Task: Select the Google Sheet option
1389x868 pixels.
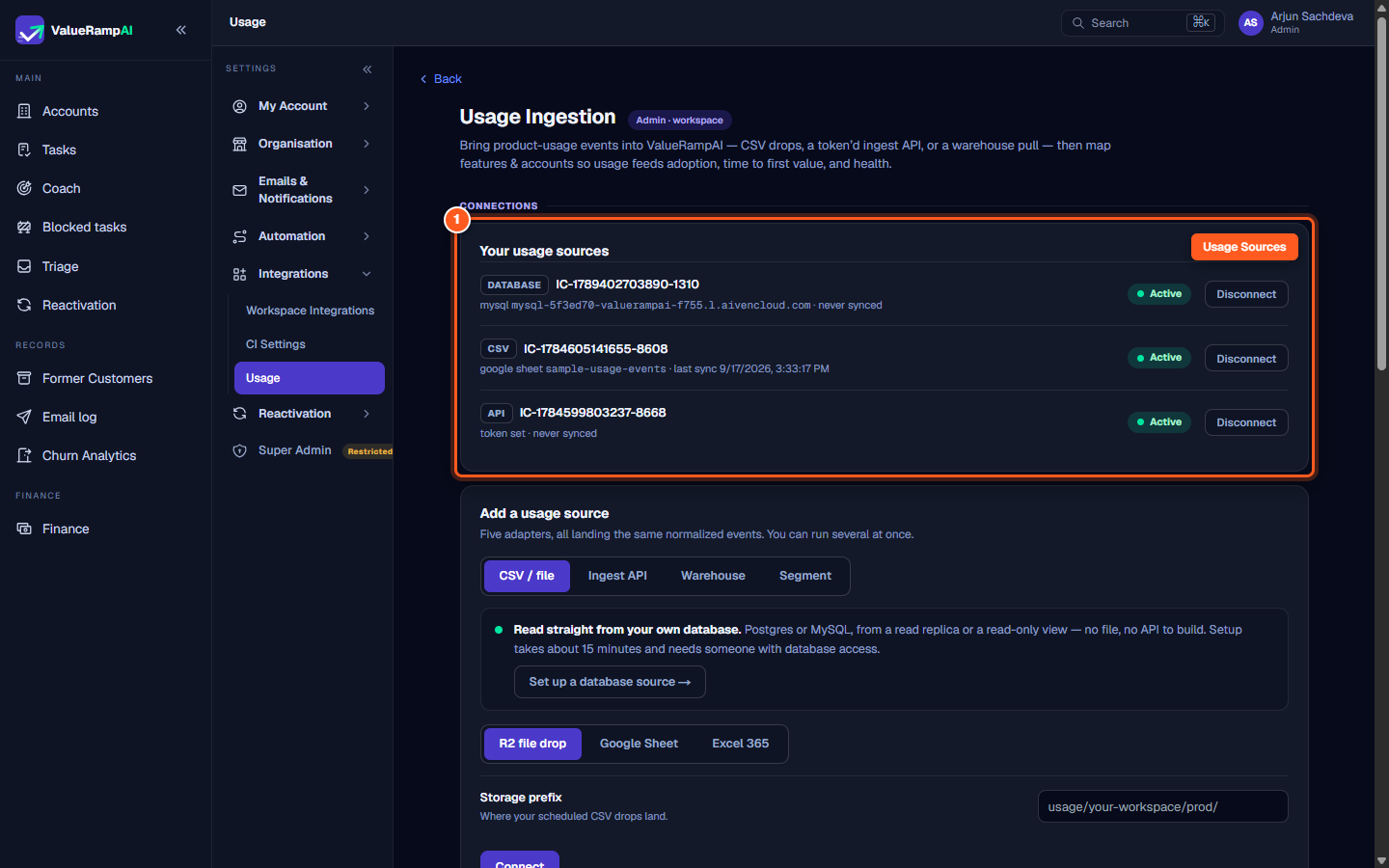Action: [639, 744]
